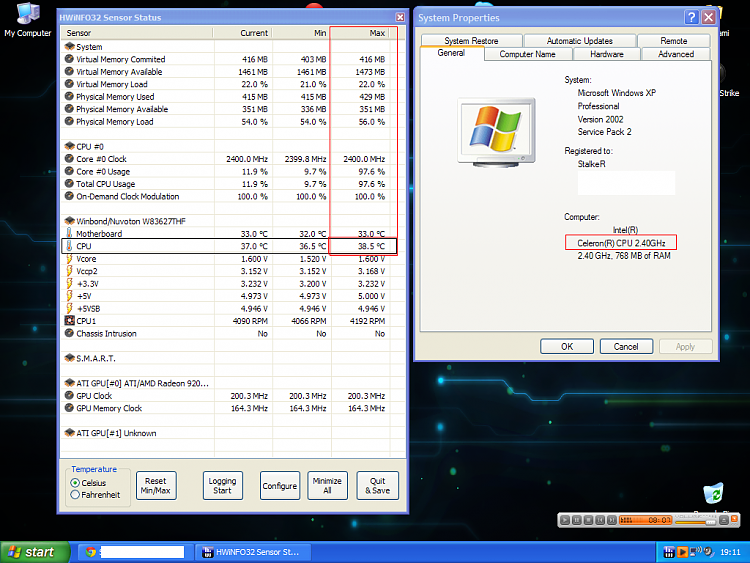750x563 pixels.
Task: Open the network connection tray icon
Action: 695,552
